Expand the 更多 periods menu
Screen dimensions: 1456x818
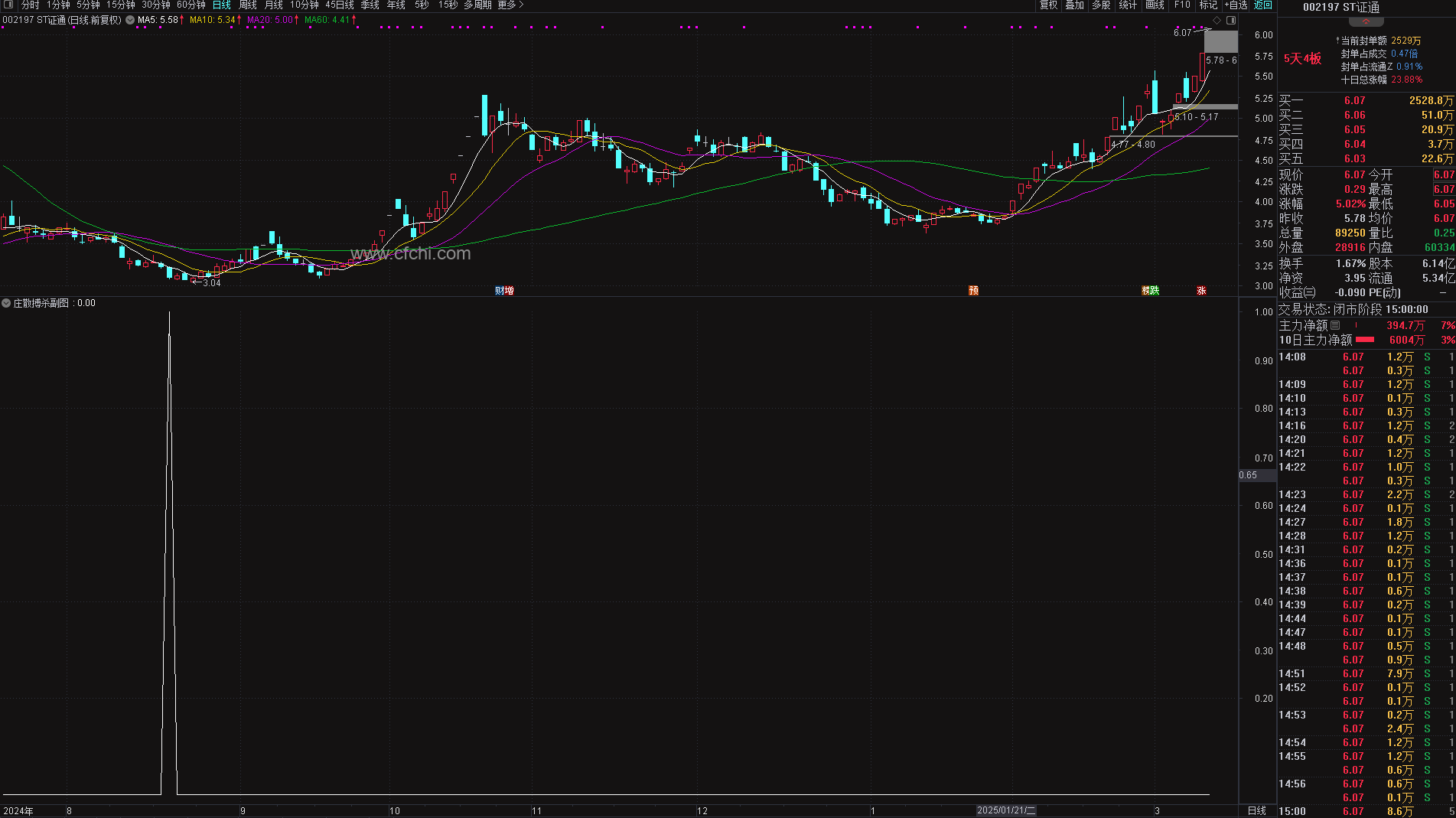[510, 5]
